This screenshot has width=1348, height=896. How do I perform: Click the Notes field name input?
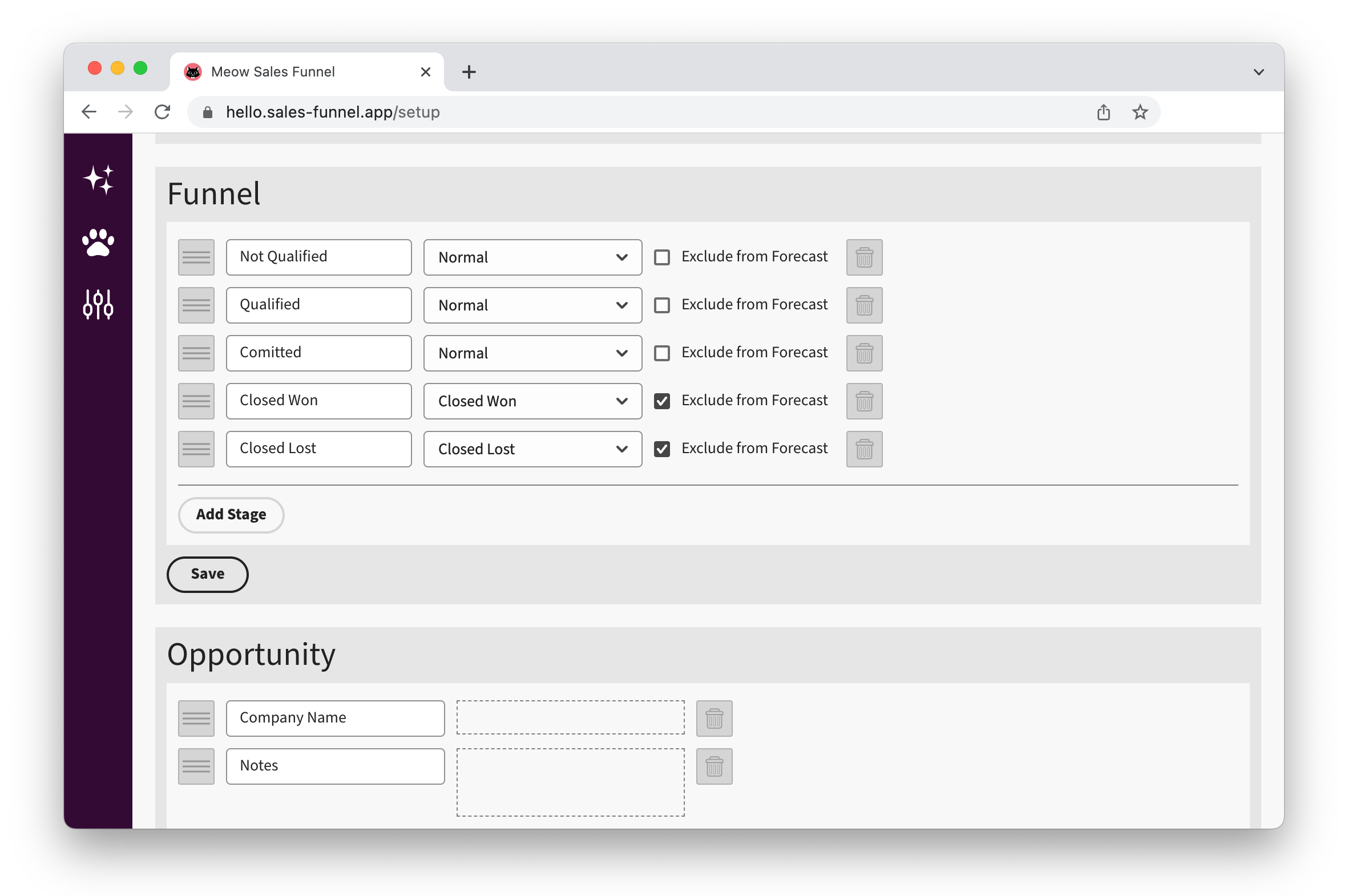coord(335,766)
